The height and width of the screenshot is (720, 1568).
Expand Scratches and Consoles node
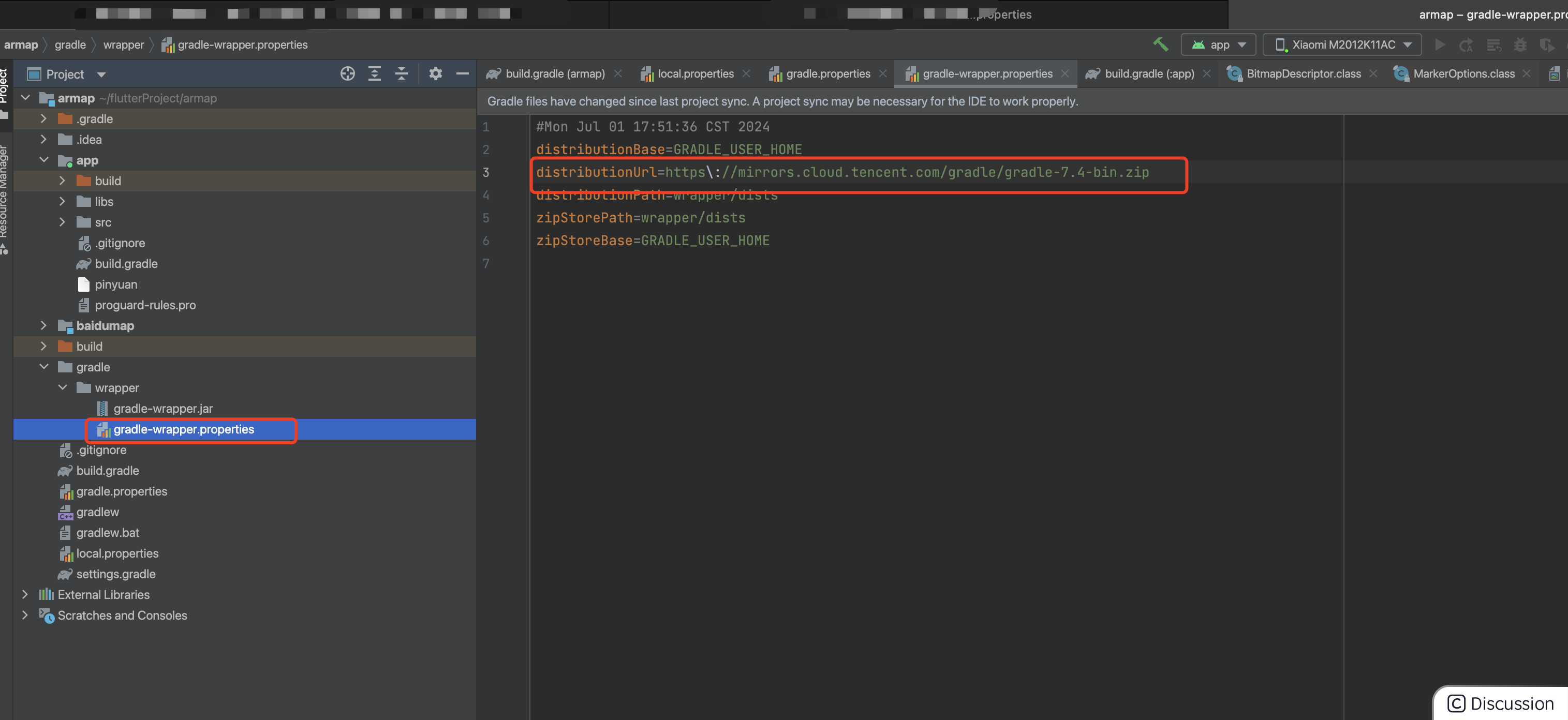[x=25, y=614]
